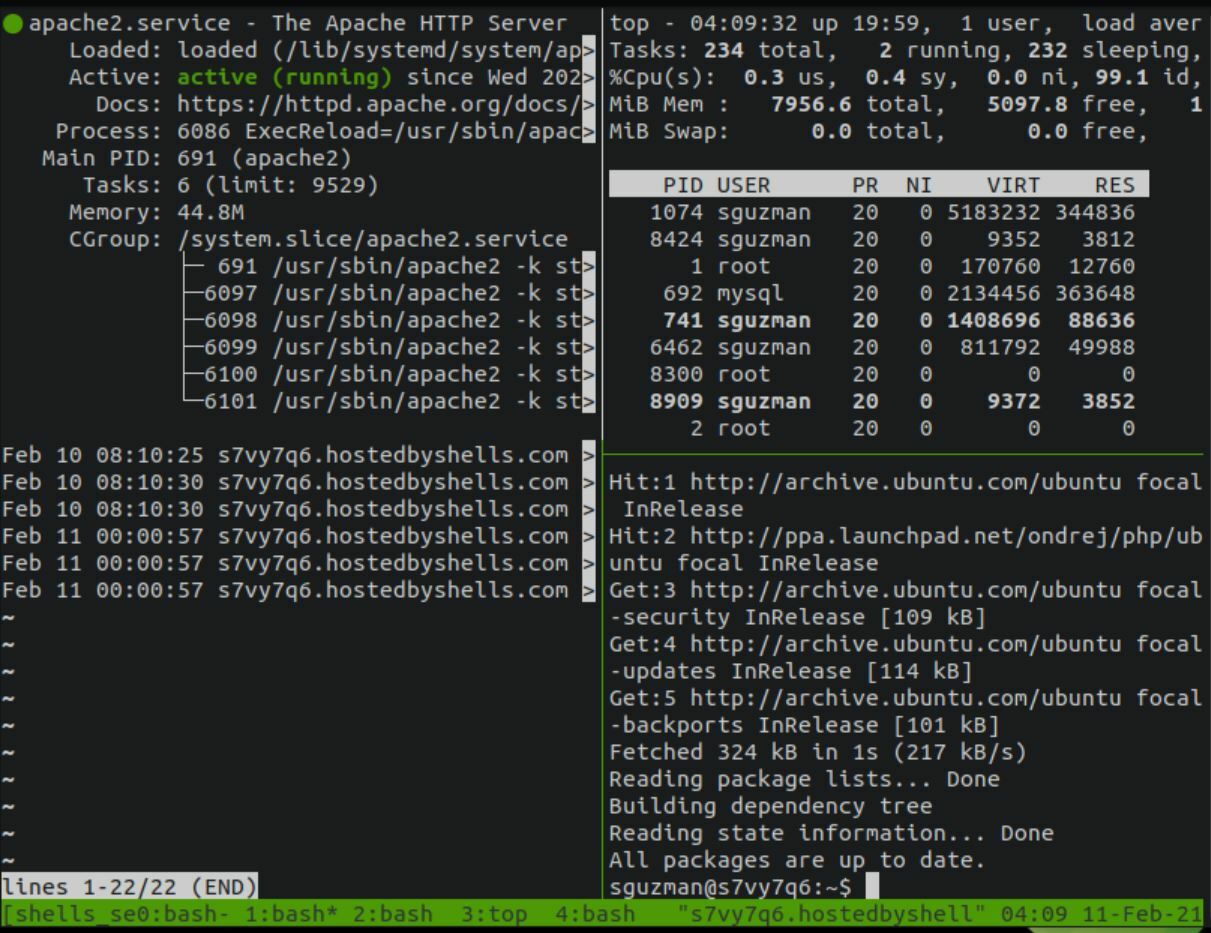
Task: Select the mysql process row in top
Action: coord(750,294)
